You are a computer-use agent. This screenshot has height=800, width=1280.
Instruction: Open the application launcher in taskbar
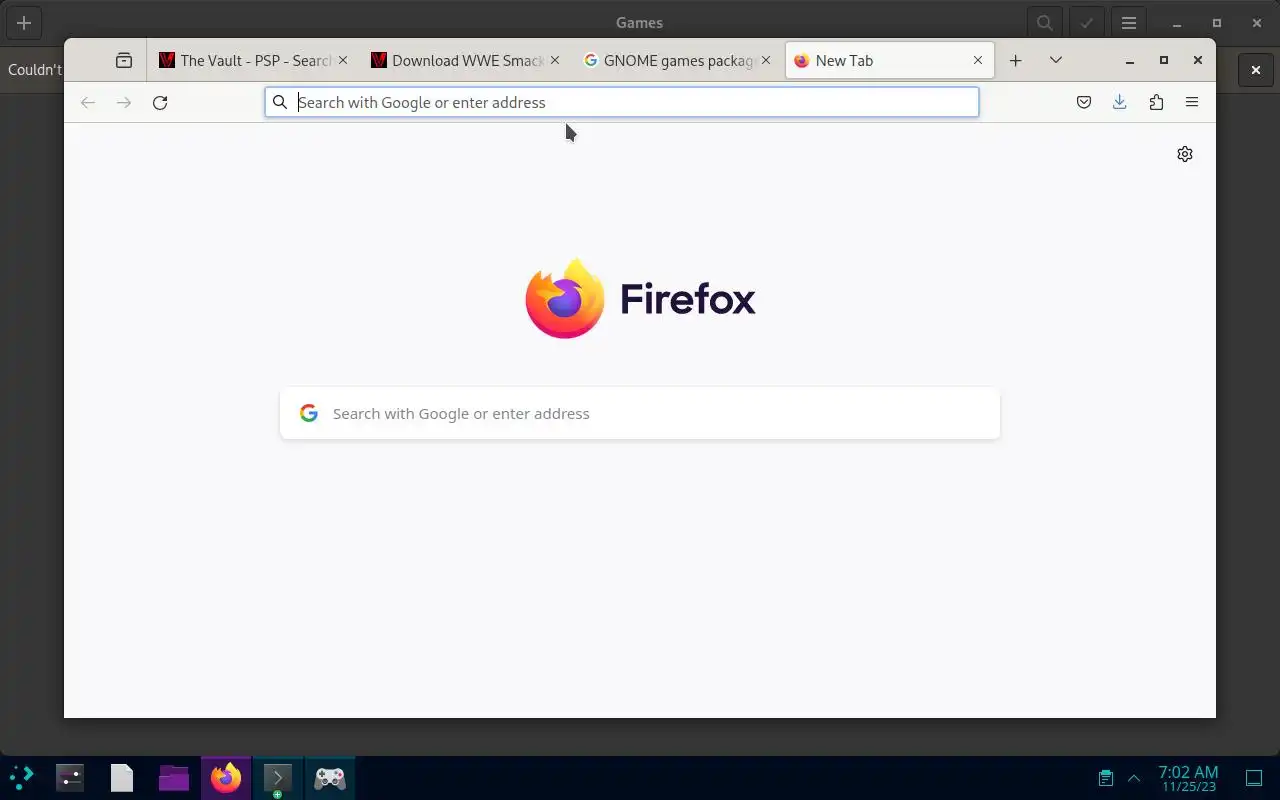pos(21,777)
